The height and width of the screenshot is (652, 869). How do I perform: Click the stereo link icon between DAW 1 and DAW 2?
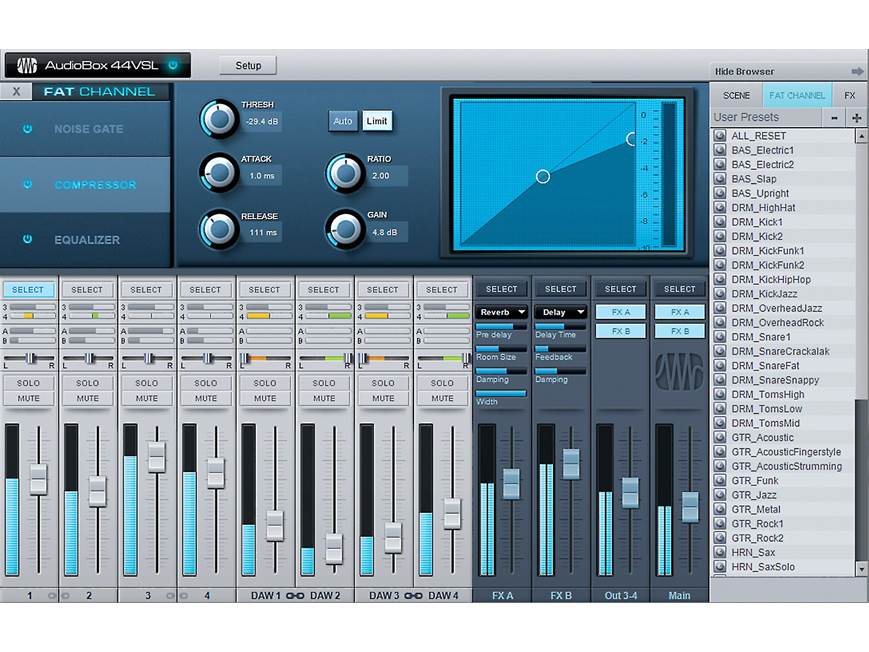click(294, 595)
